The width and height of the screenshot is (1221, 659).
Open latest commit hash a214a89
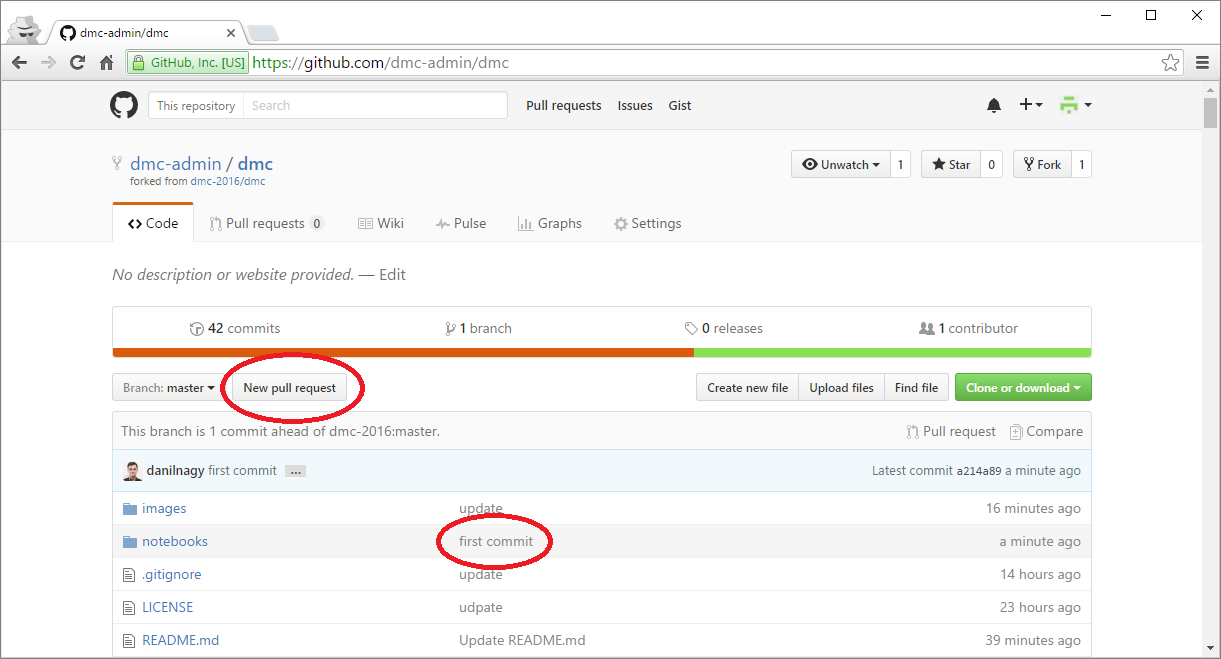[x=979, y=471]
